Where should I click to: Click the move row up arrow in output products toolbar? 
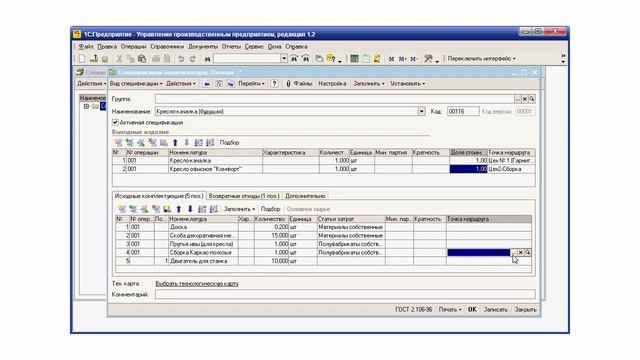click(x=175, y=142)
